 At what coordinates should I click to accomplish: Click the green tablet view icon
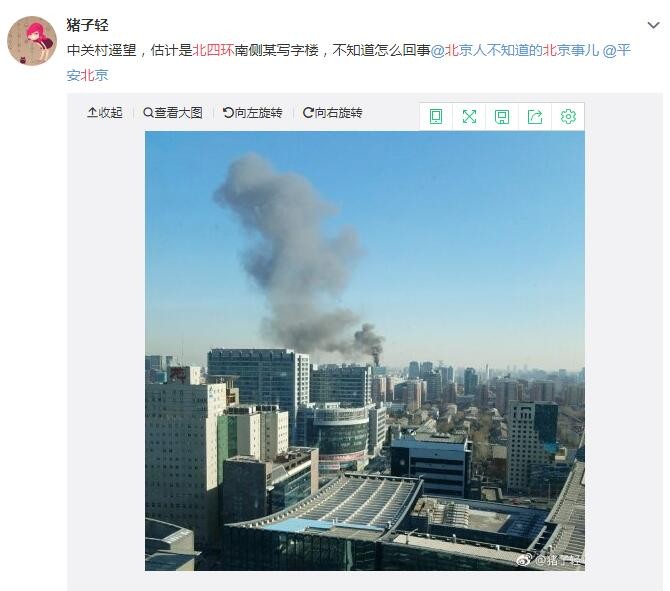pos(436,116)
